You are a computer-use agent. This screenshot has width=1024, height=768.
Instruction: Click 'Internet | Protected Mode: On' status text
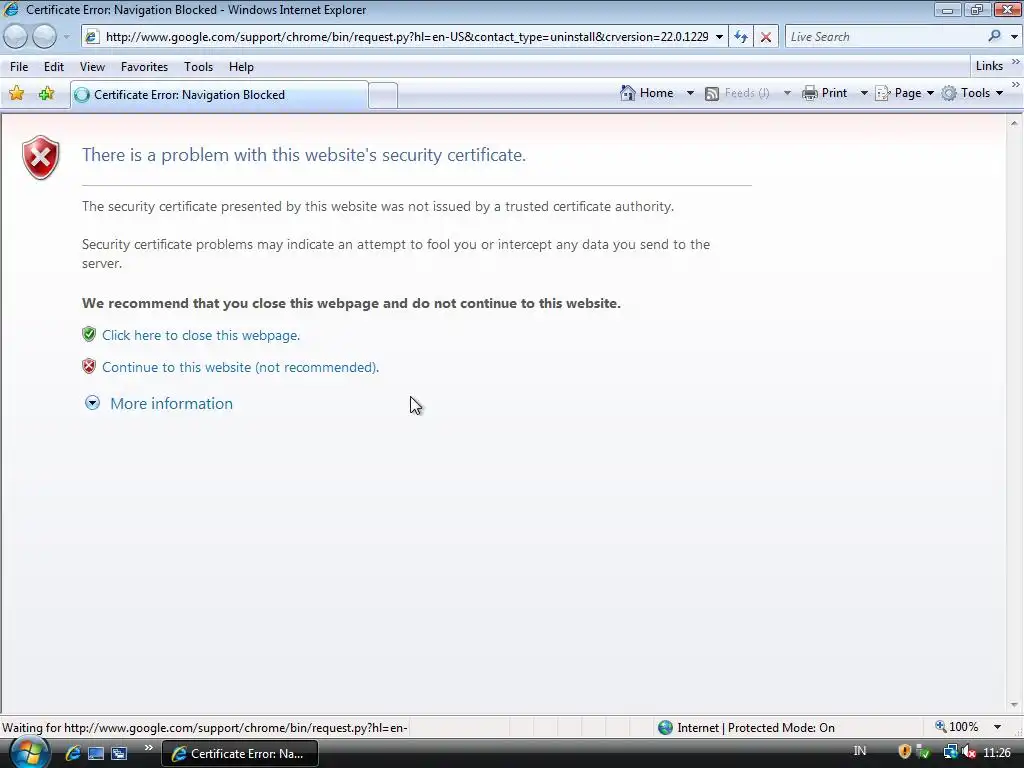756,728
